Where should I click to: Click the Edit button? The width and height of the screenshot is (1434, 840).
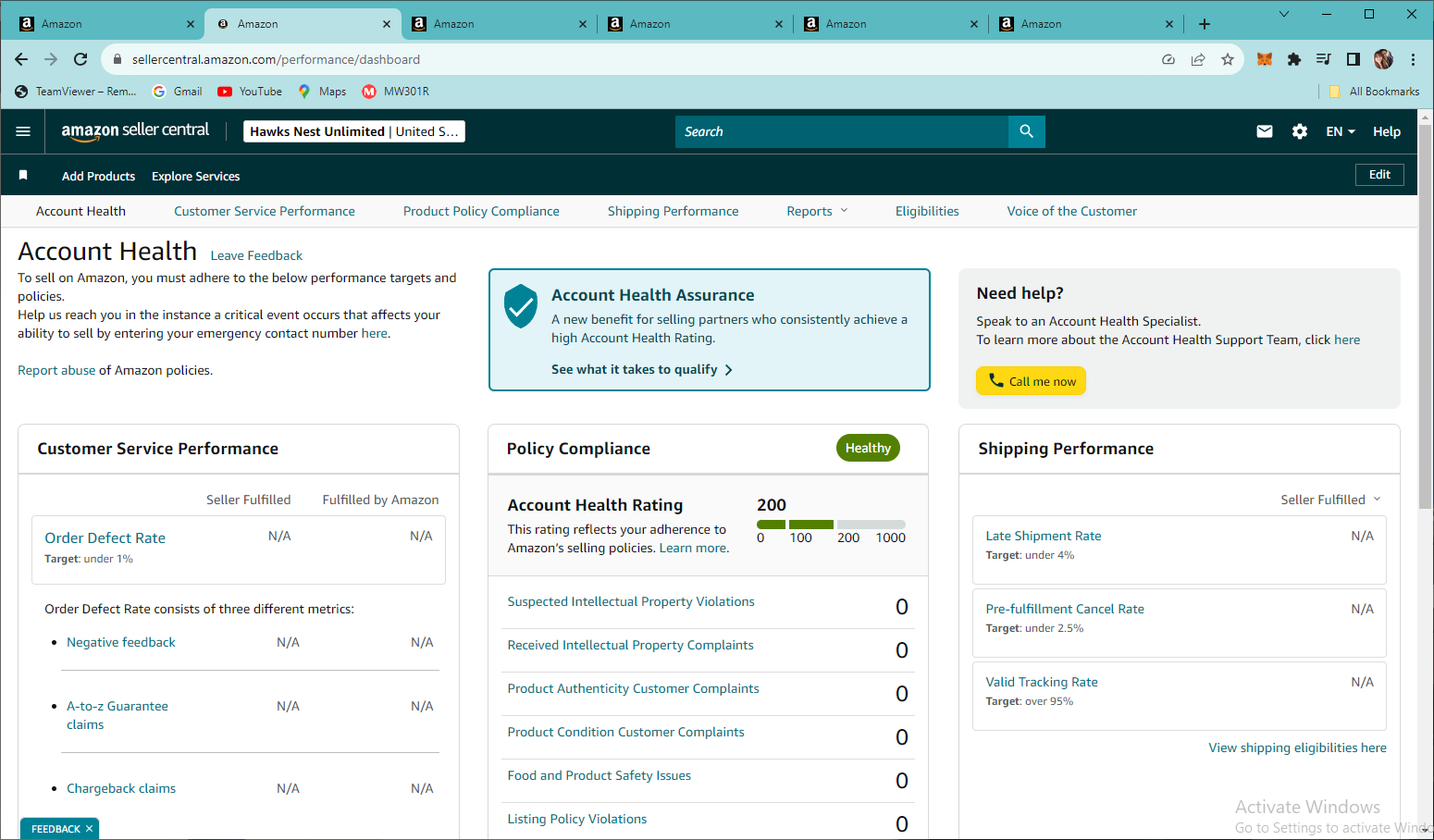(1379, 175)
